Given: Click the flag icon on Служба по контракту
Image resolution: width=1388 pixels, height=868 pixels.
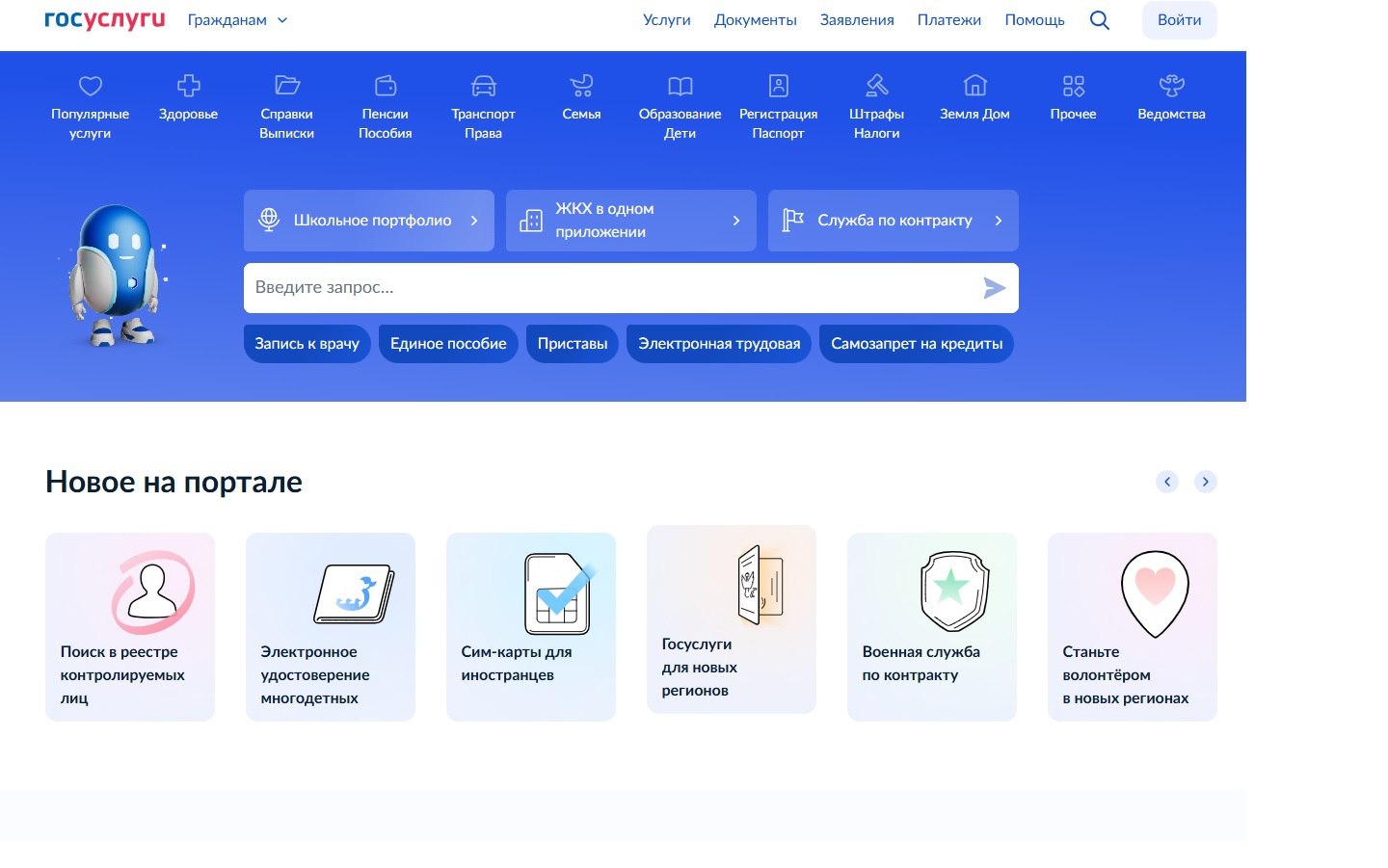Looking at the screenshot, I should tap(793, 221).
